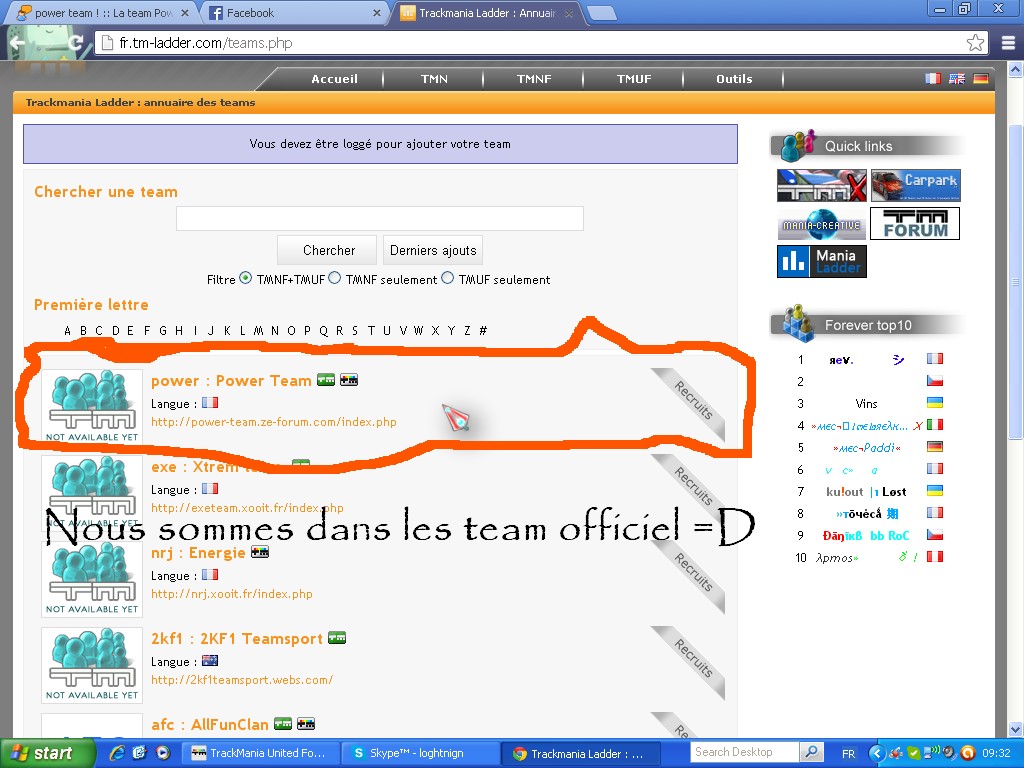The width and height of the screenshot is (1024, 768).
Task: Open nrj.xooit.fr index link
Action: 232,594
